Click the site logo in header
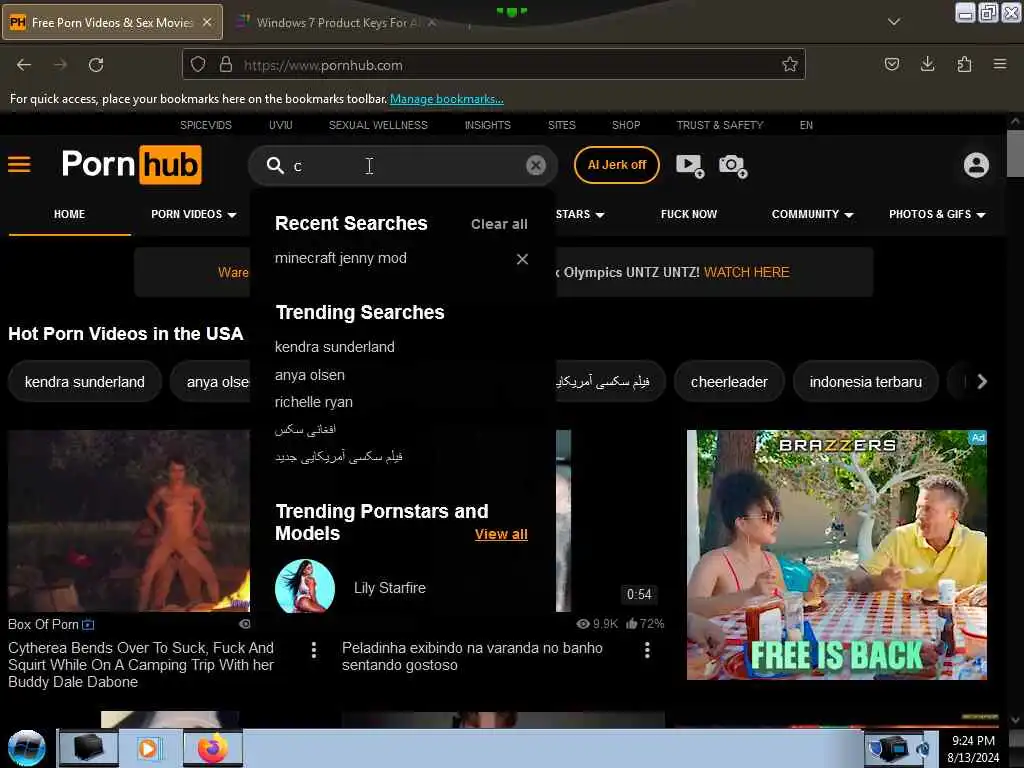Viewport: 1024px width, 768px height. [131, 164]
